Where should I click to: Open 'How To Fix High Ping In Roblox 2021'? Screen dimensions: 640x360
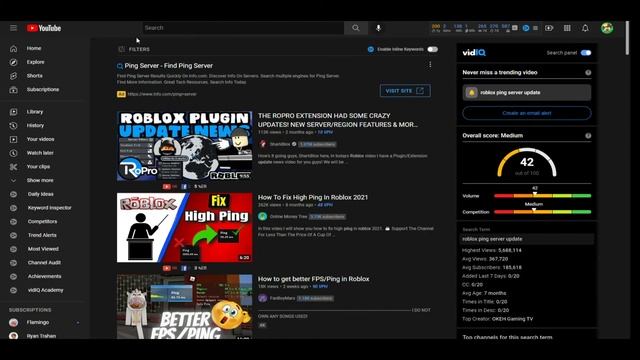(x=313, y=197)
